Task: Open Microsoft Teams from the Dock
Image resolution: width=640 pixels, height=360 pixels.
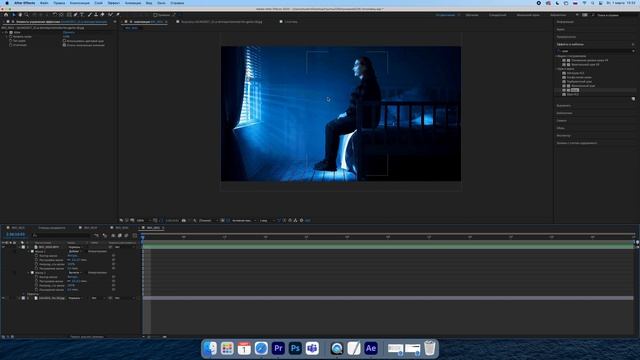Action: [312, 348]
